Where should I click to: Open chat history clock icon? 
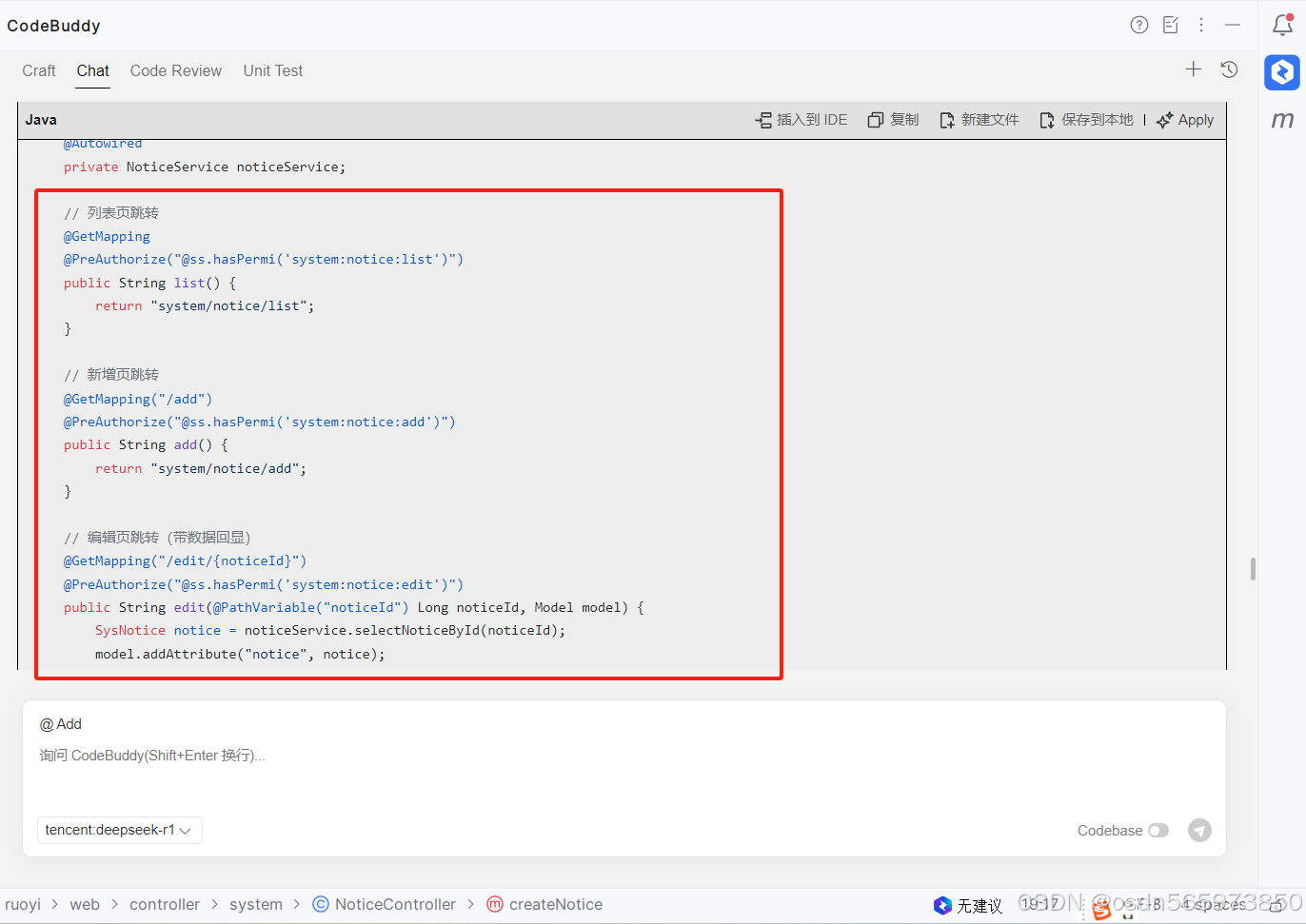[1229, 69]
